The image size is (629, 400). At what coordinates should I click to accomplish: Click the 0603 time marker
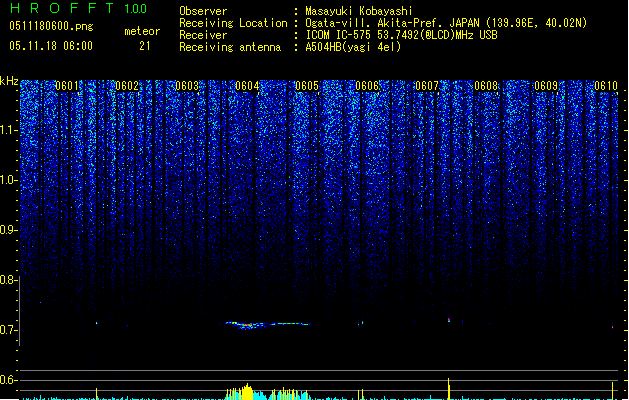[x=187, y=86]
